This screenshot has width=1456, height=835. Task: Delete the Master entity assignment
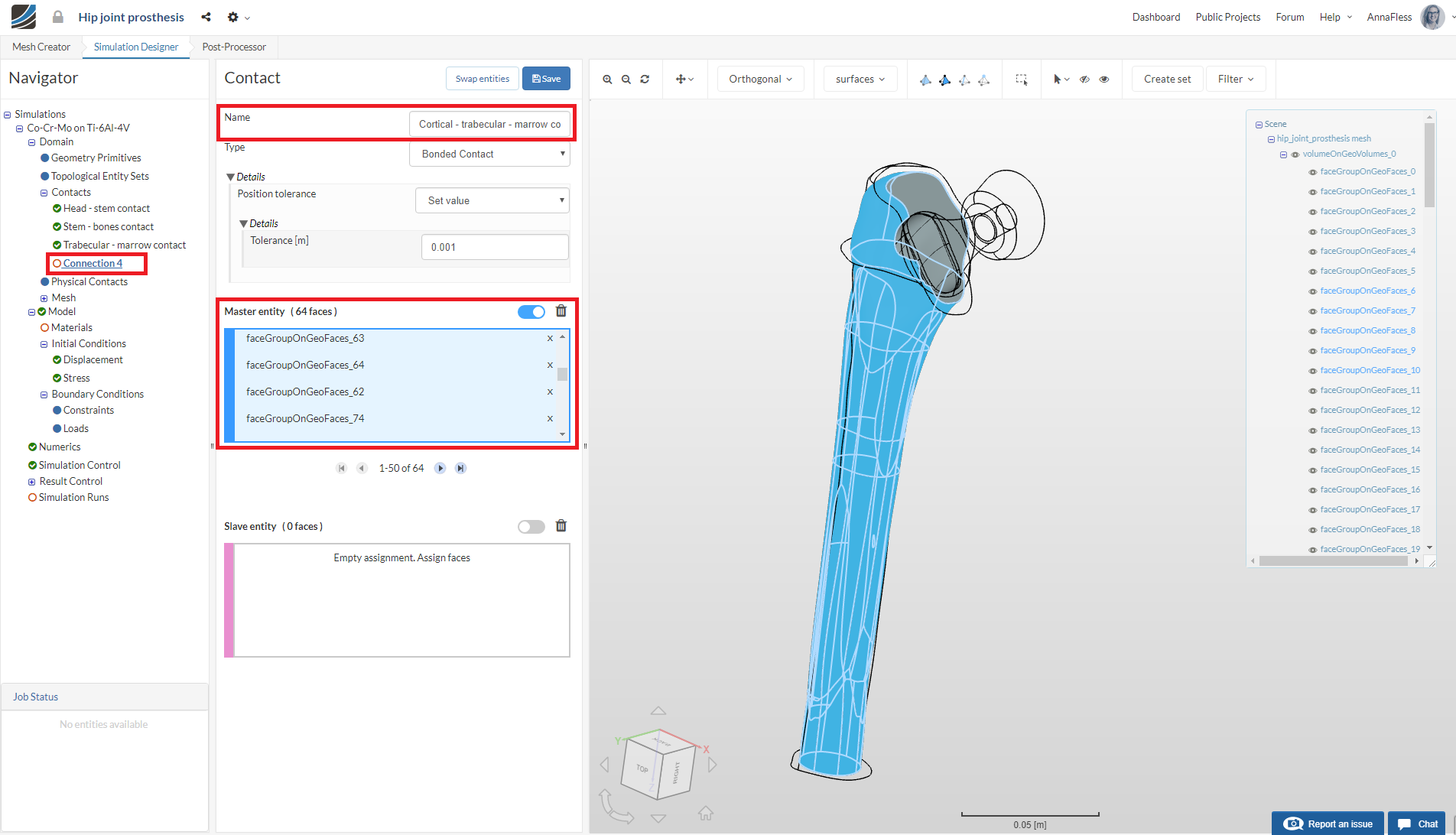pyautogui.click(x=561, y=310)
